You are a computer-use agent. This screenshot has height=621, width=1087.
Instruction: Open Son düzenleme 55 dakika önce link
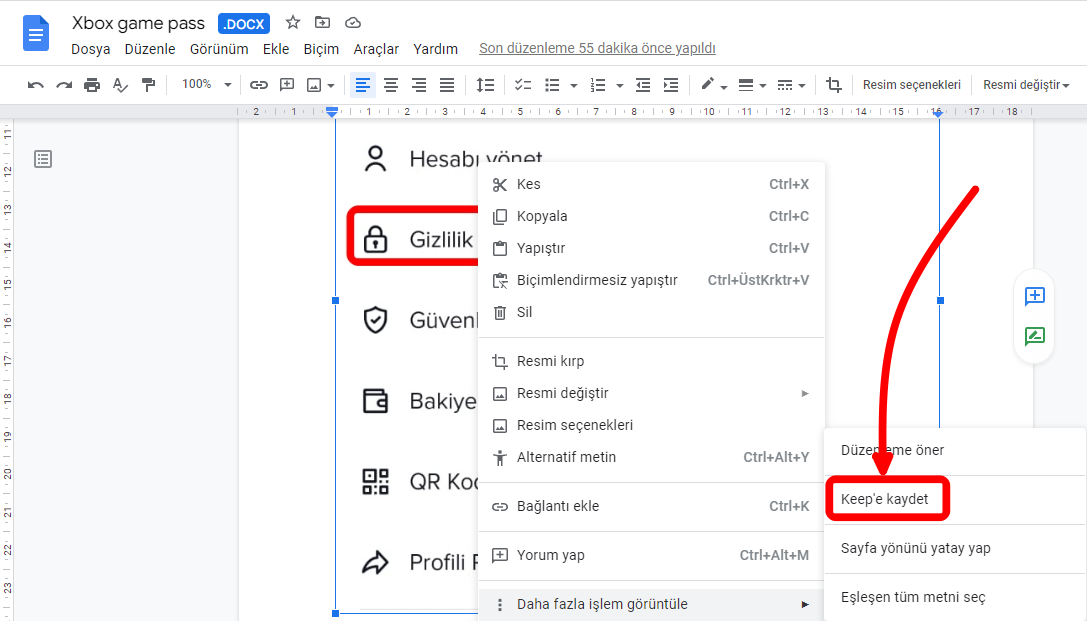coord(597,48)
